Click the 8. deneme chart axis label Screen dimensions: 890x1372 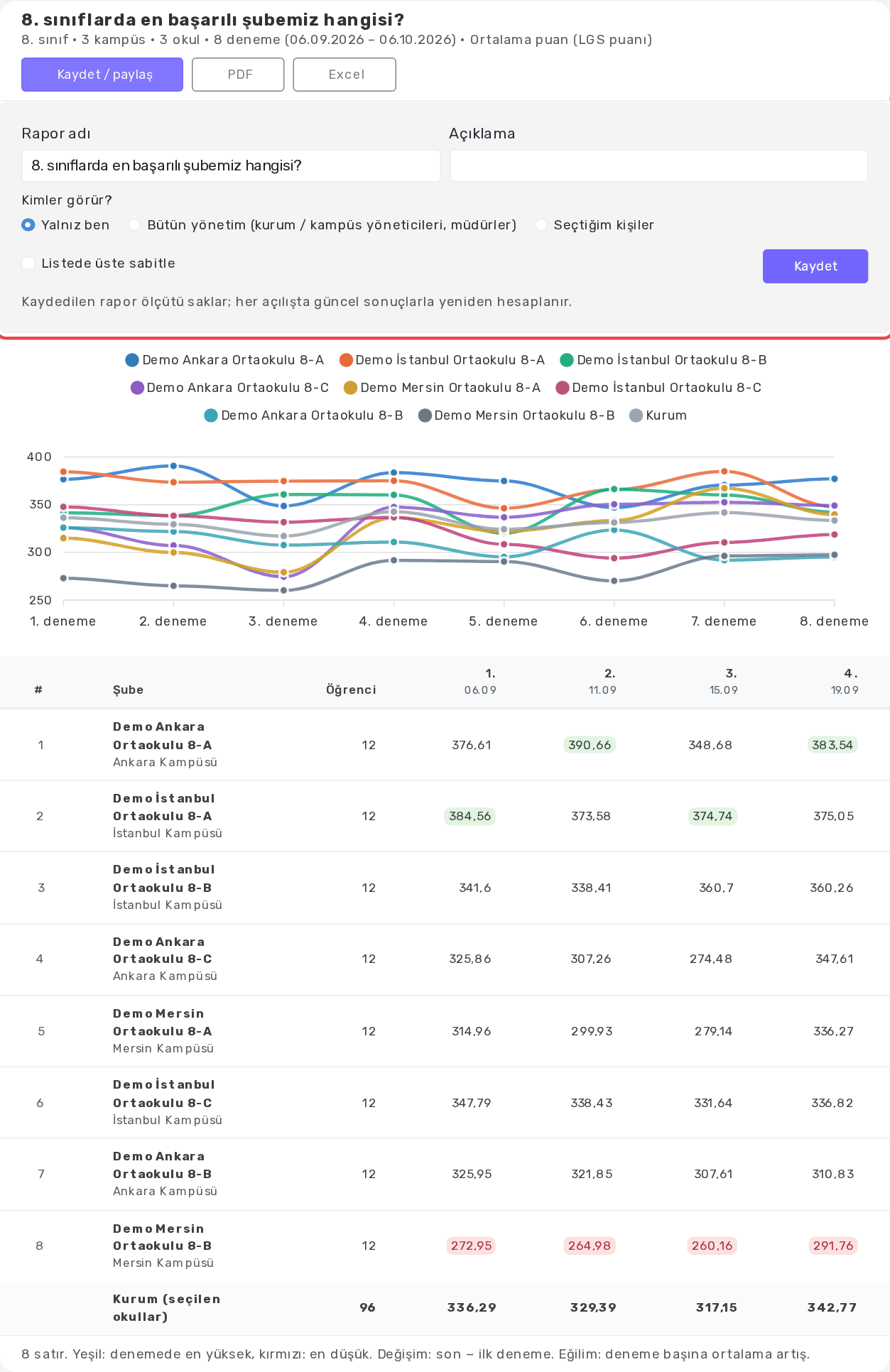click(835, 621)
